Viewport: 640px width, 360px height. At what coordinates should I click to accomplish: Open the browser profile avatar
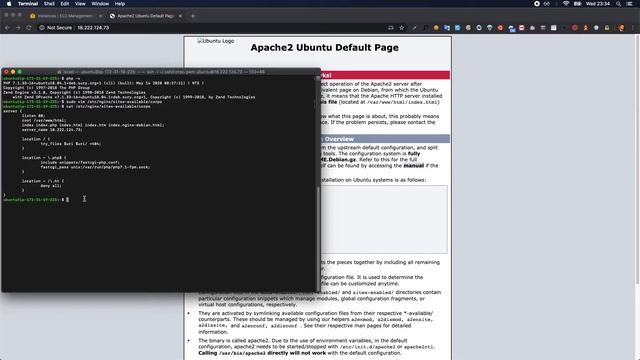coord(621,28)
